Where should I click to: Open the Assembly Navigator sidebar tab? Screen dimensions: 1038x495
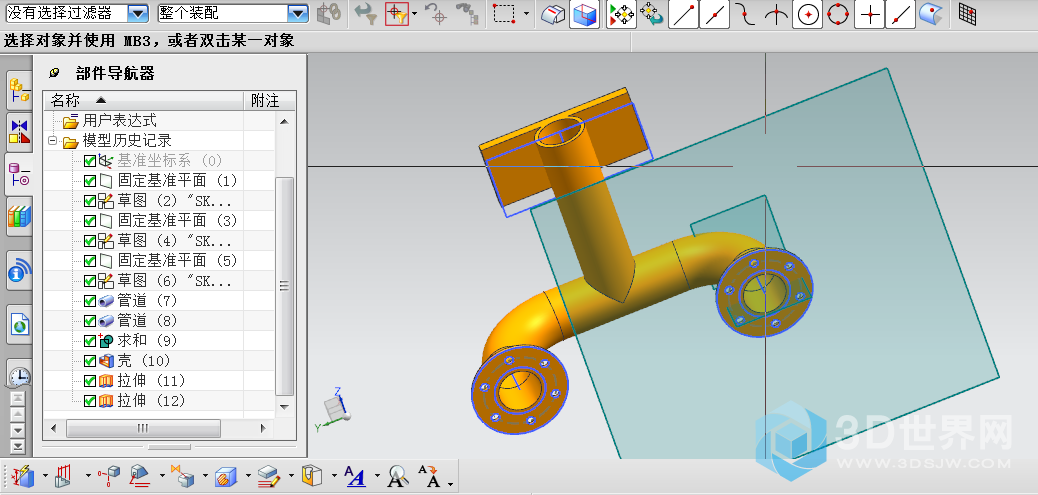coord(19,90)
